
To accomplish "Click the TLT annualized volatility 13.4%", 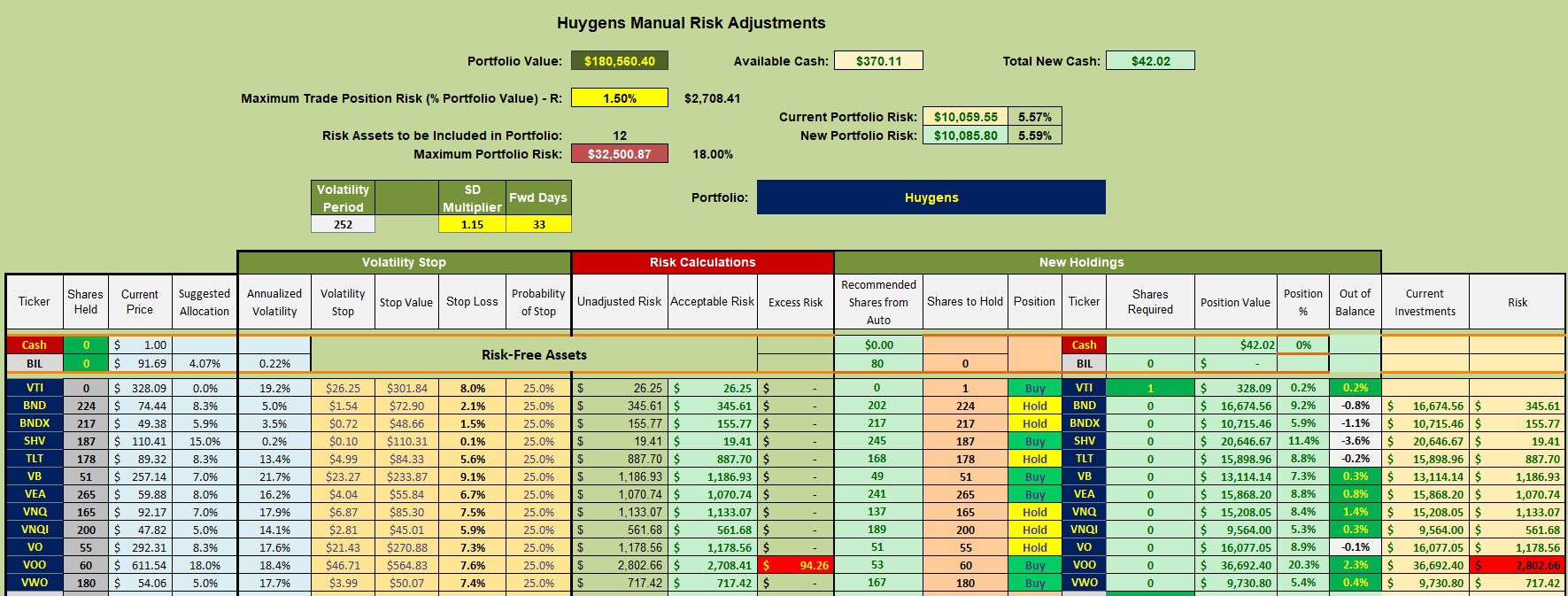I will (274, 459).
